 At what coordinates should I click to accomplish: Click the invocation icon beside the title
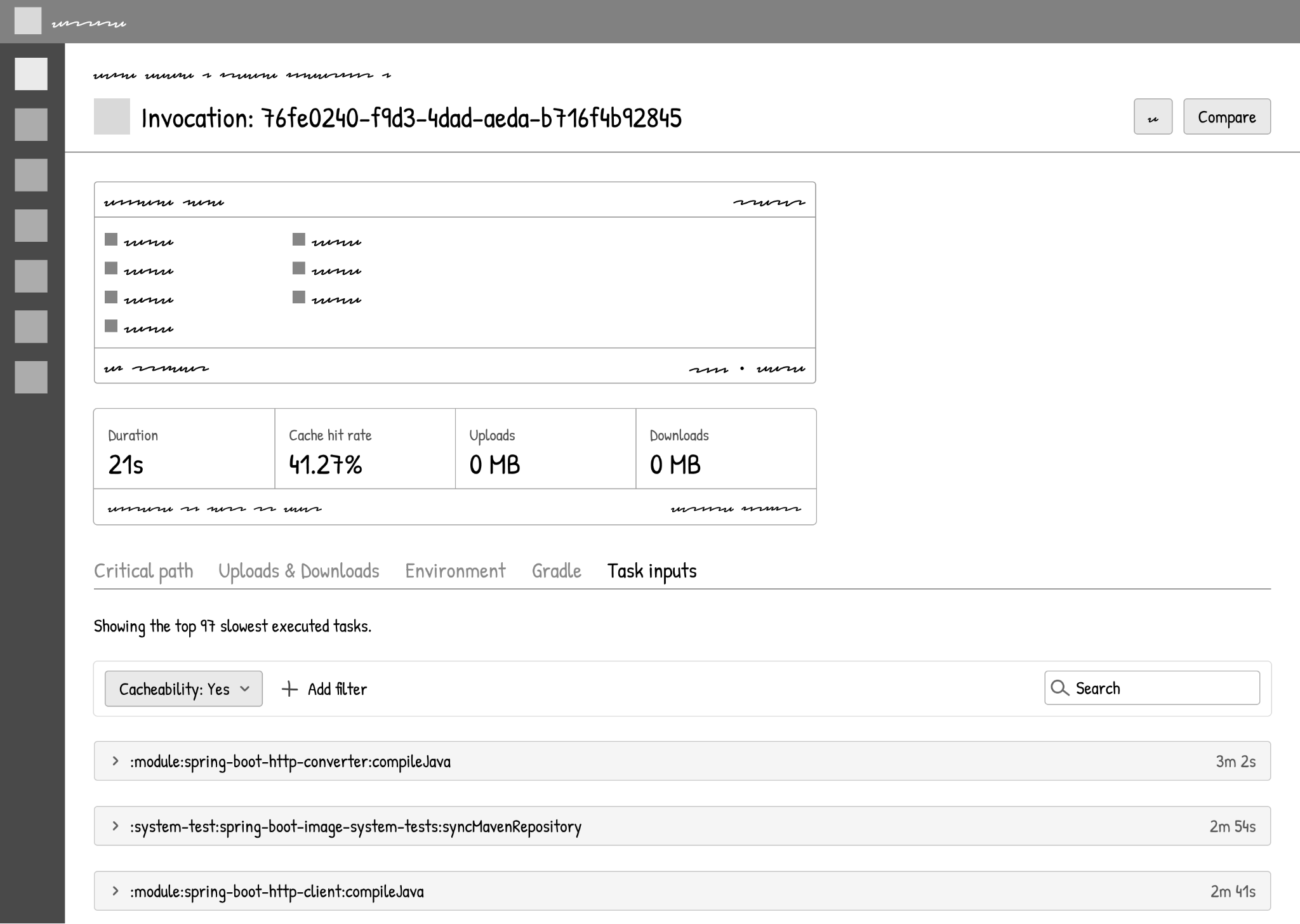click(112, 117)
